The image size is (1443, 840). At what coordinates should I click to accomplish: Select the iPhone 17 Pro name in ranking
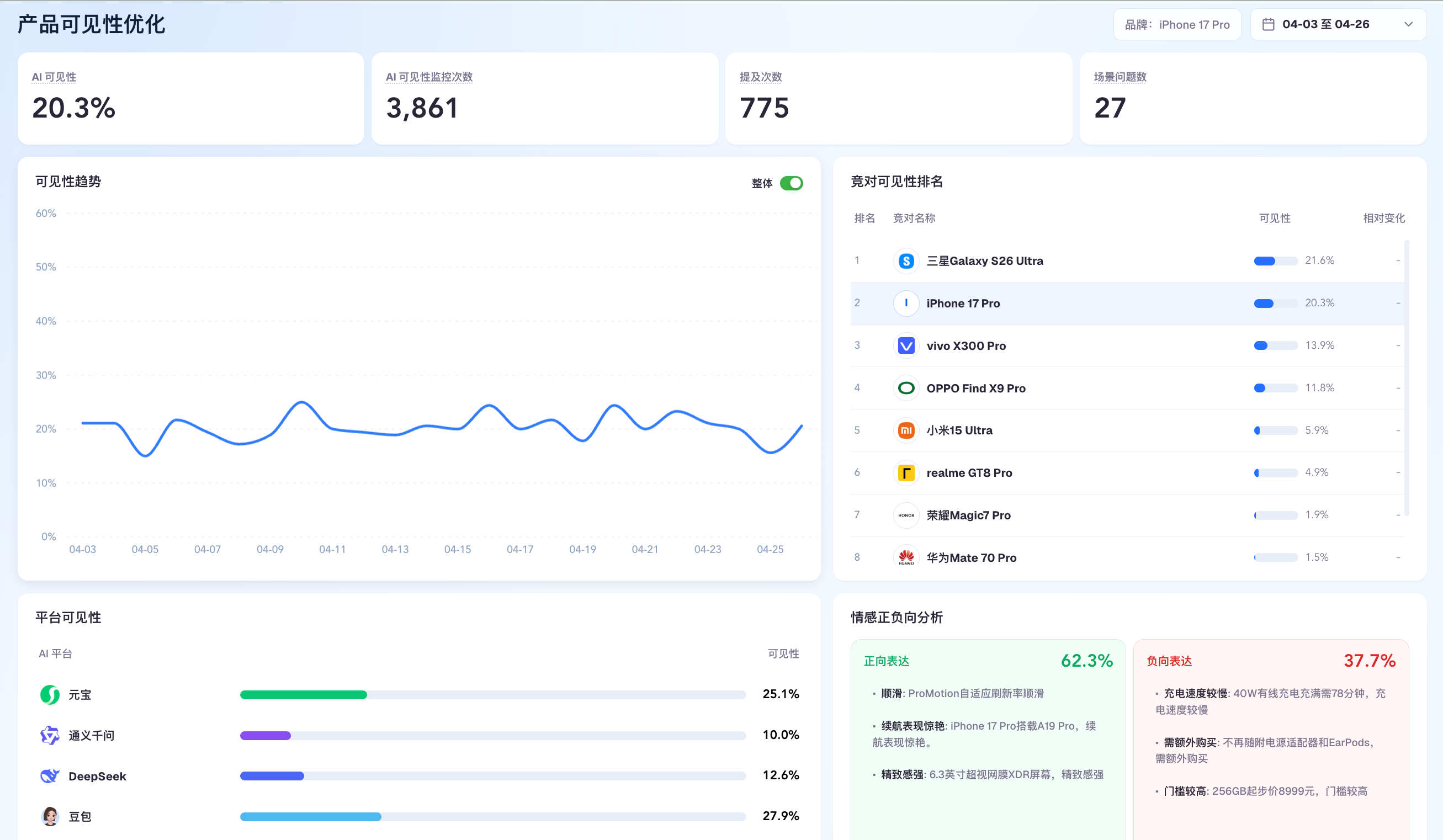[x=963, y=304]
